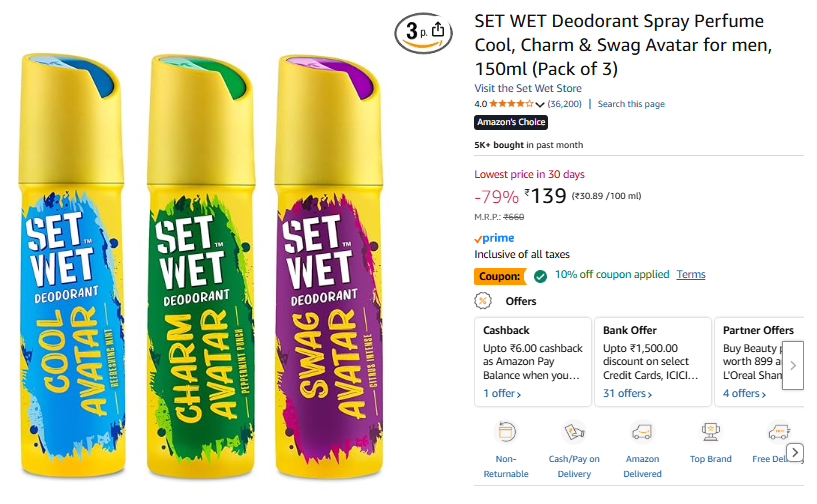Click the Top Brand trophy icon
Screen dimensions: 817x504
(x=711, y=432)
